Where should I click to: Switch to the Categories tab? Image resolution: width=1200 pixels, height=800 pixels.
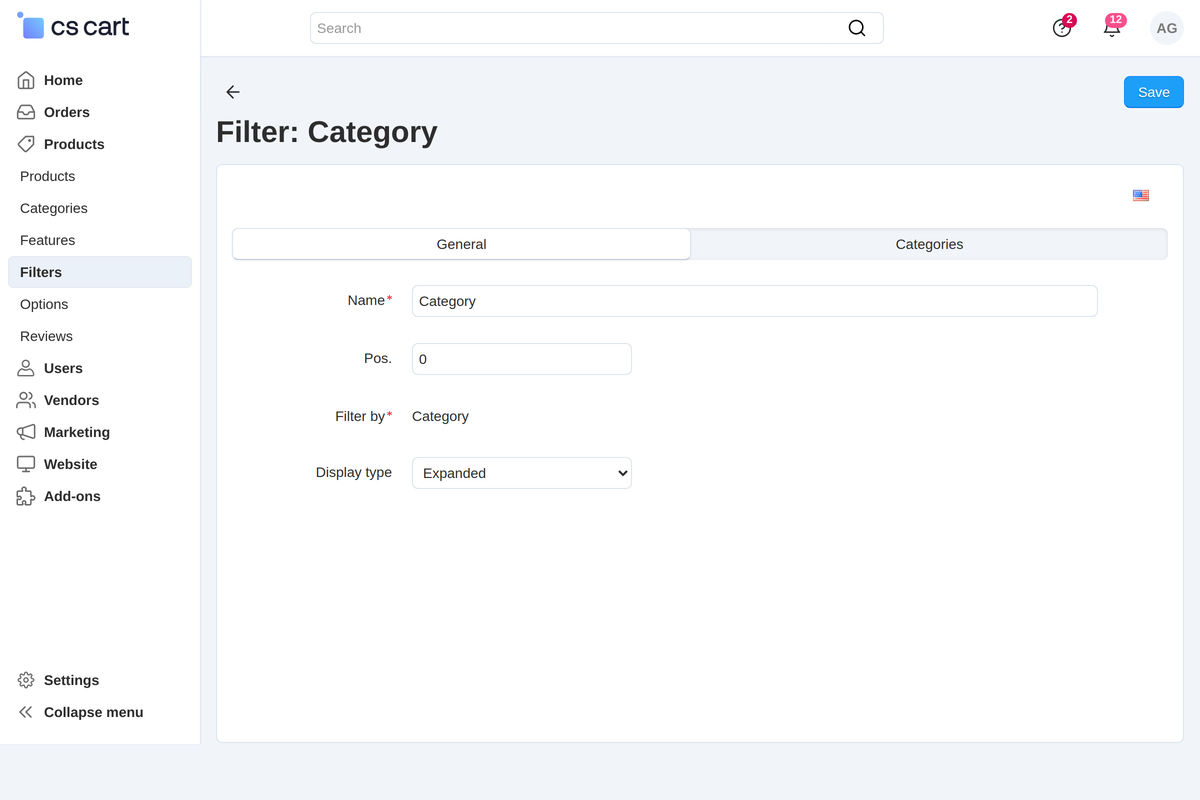pos(929,244)
